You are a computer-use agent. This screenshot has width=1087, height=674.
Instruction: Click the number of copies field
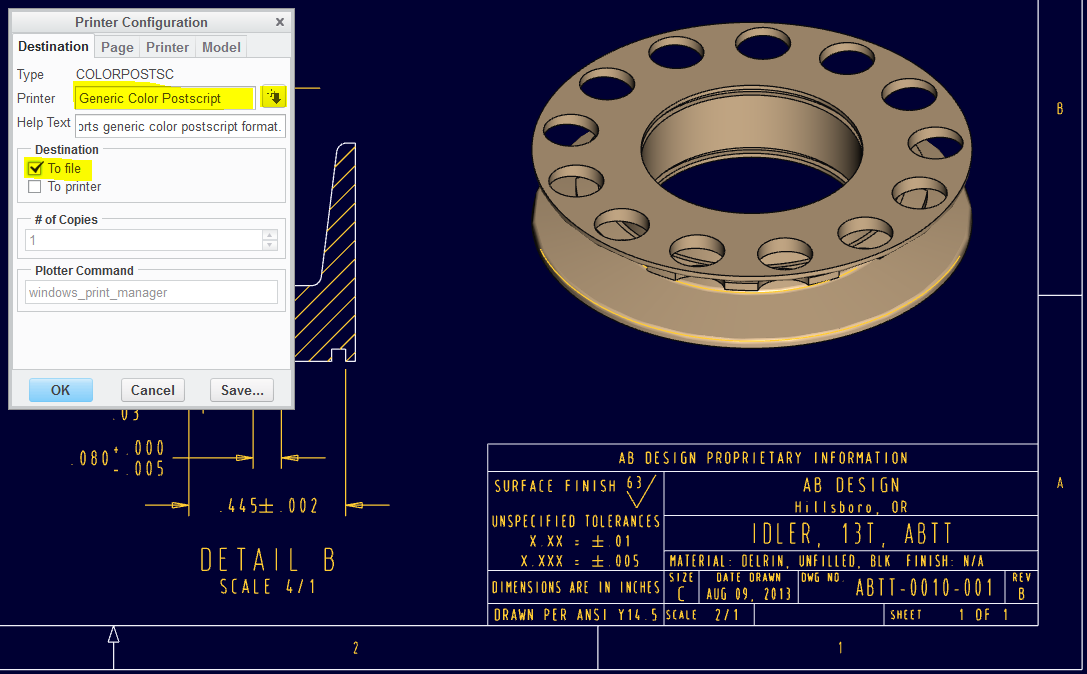click(x=144, y=240)
